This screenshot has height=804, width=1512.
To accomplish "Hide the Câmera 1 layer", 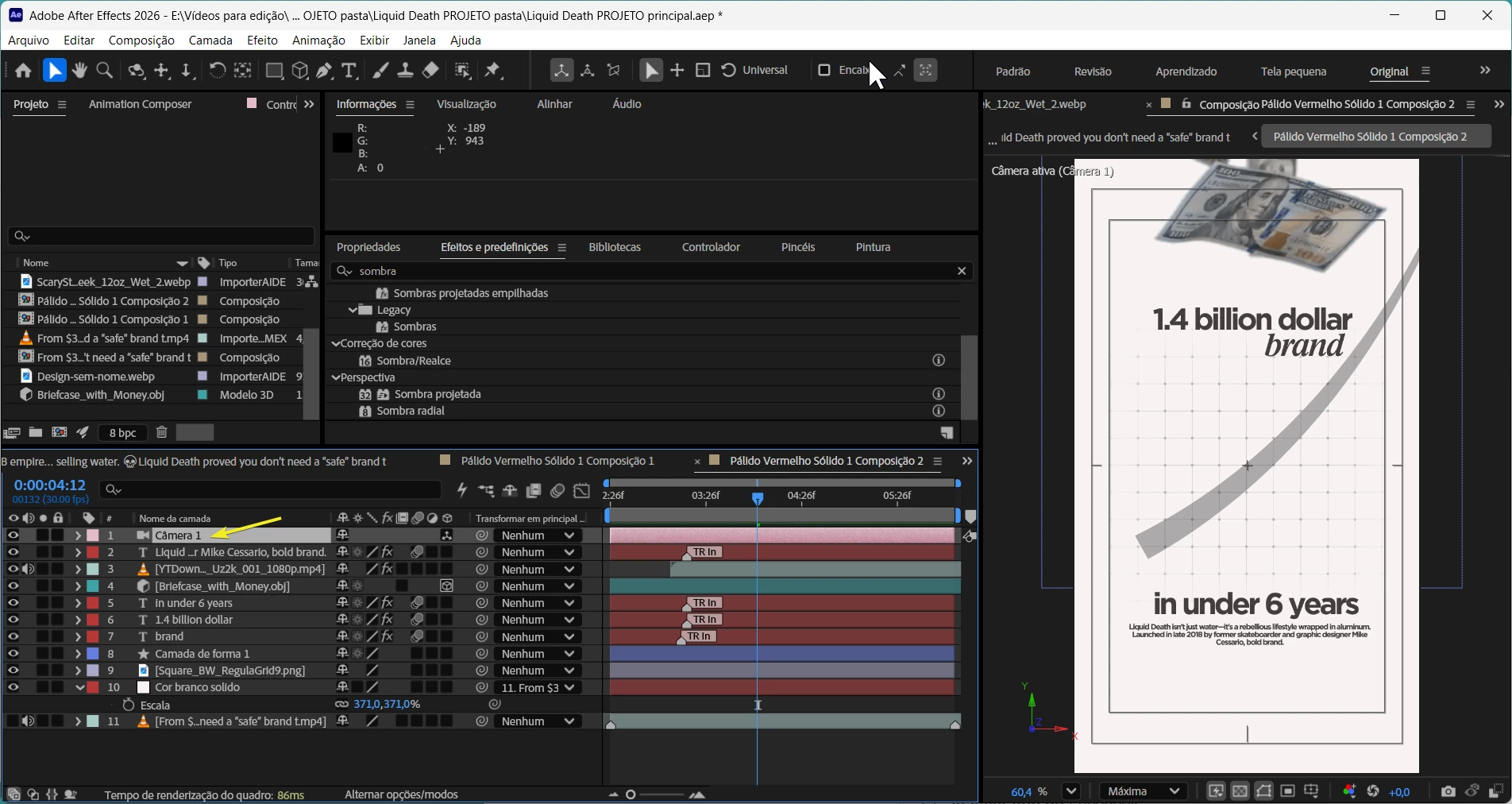I will (x=13, y=535).
